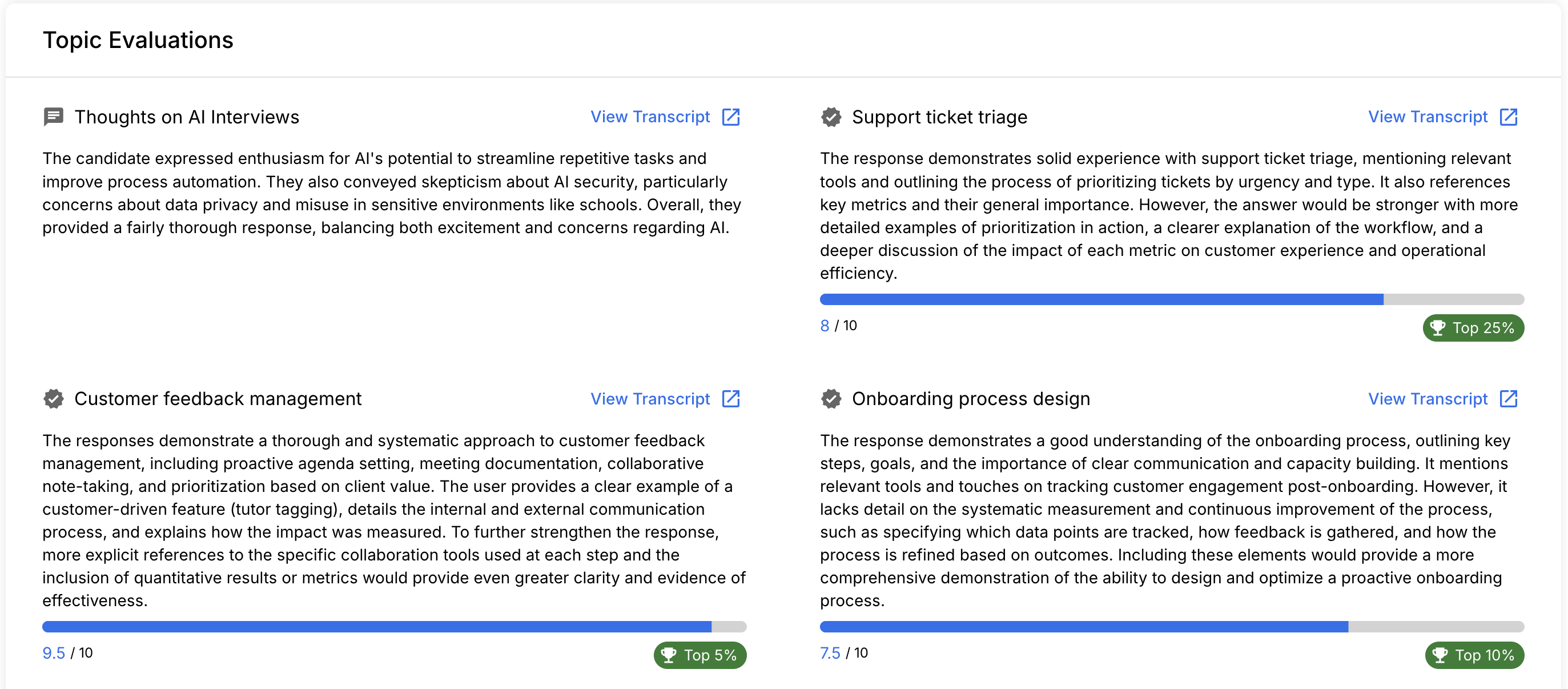Click the Customer feedback management score bar
Viewport: 1568px width, 689px height.
[394, 626]
